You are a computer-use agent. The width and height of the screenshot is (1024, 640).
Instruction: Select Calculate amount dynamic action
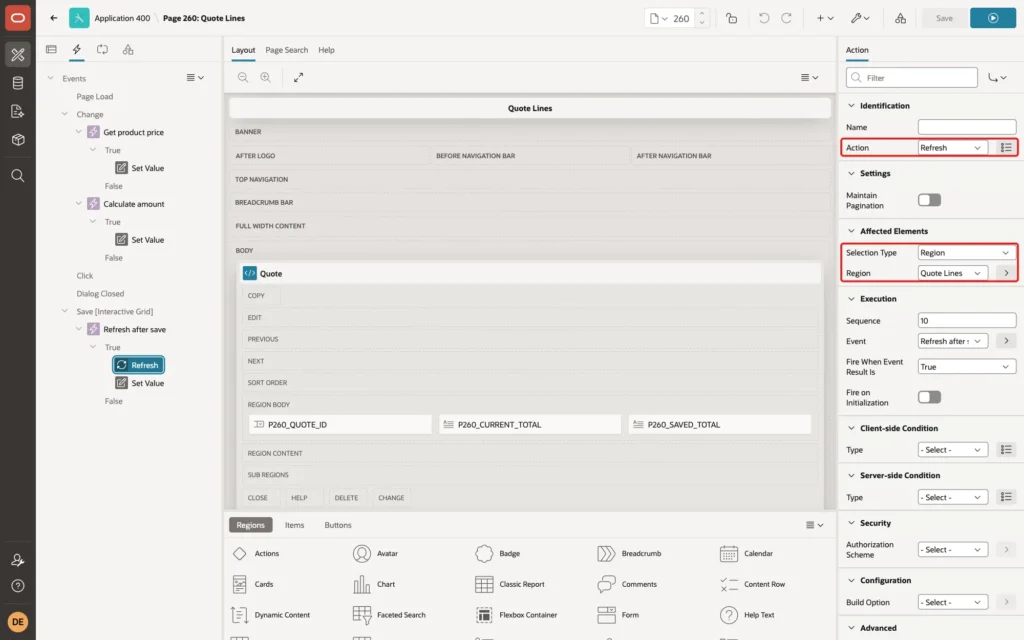click(x=133, y=204)
